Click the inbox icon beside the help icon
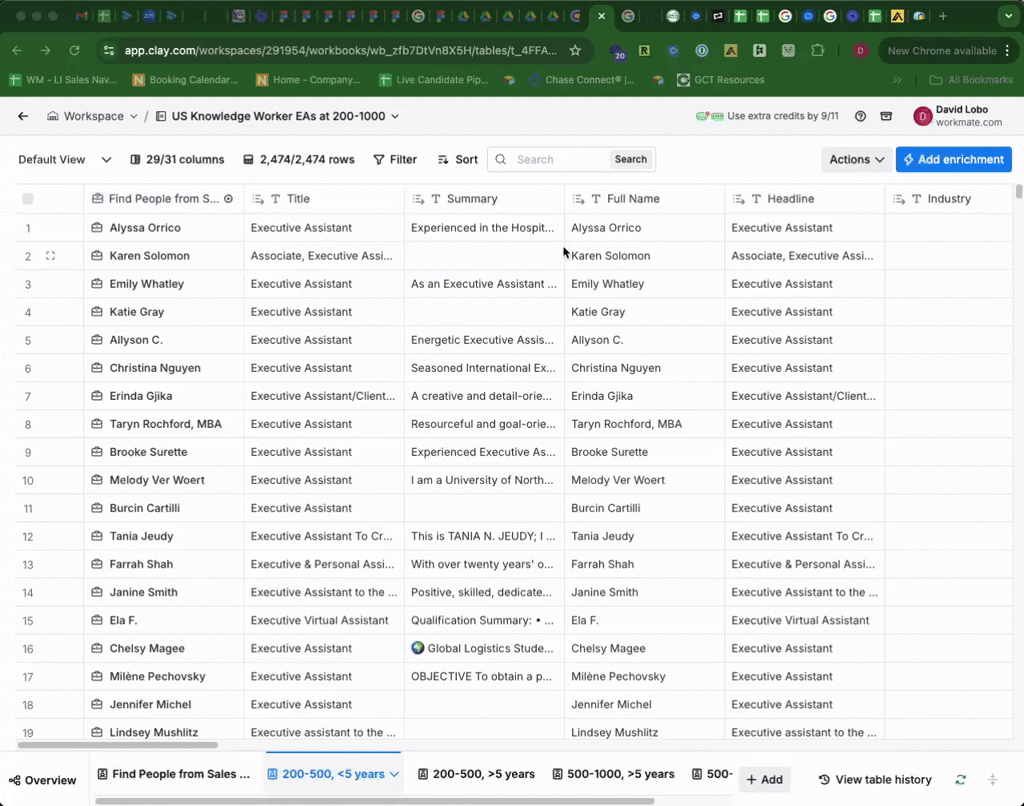 point(886,116)
